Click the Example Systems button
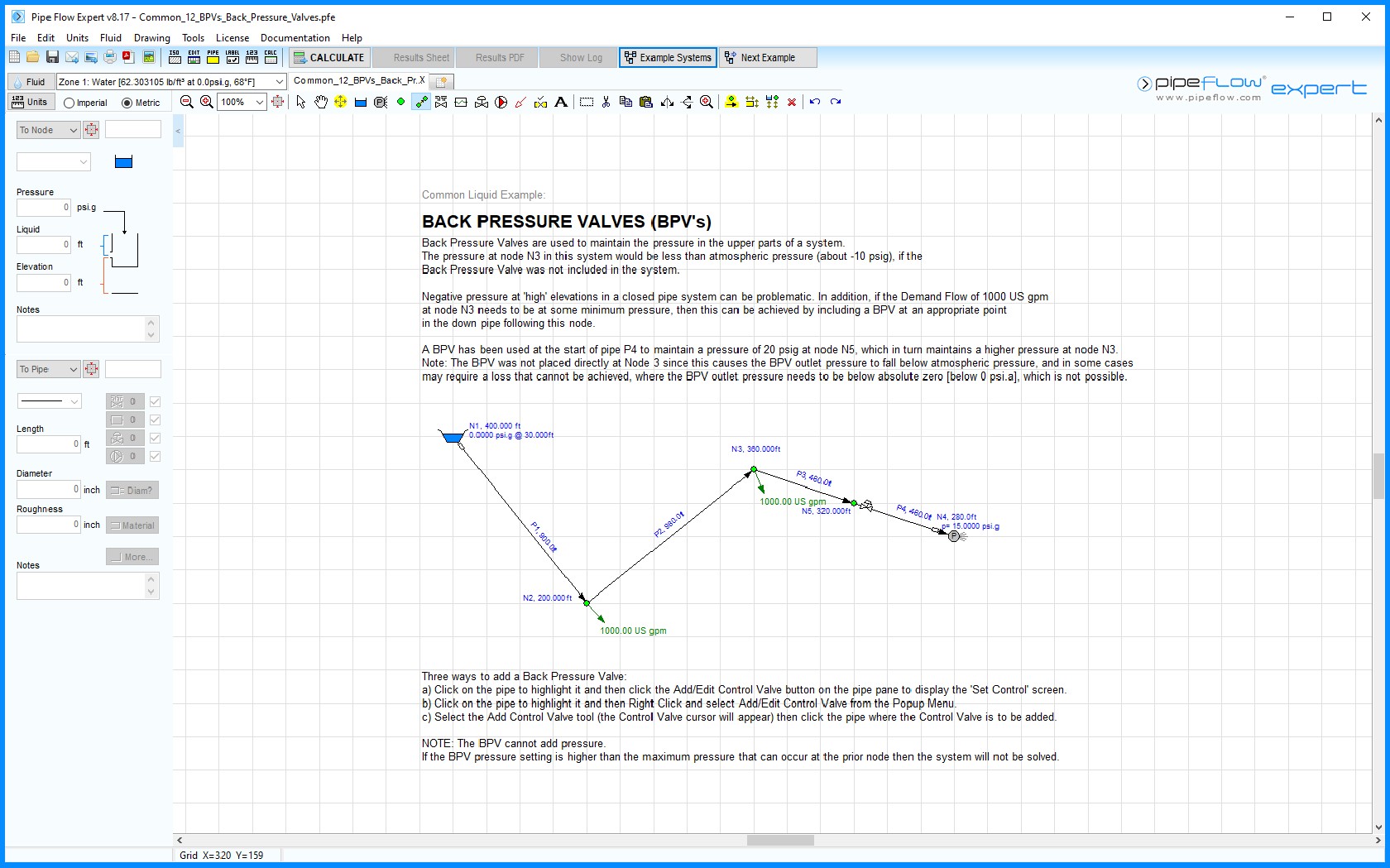Screen dimensions: 1390x868 [668, 57]
